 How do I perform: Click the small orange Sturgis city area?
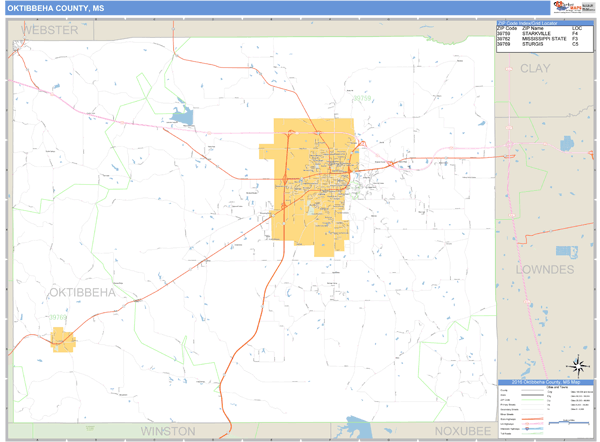(64, 340)
